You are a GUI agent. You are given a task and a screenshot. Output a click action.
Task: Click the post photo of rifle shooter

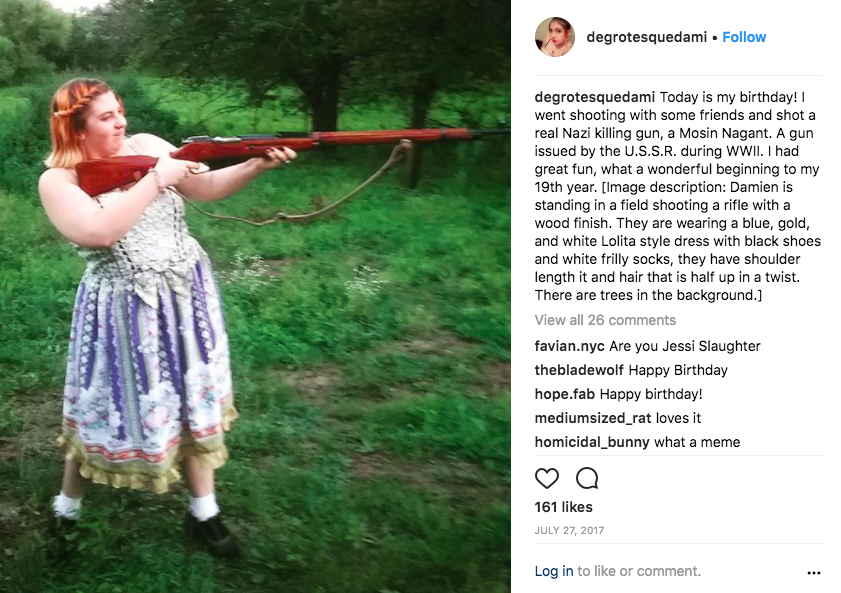point(255,296)
